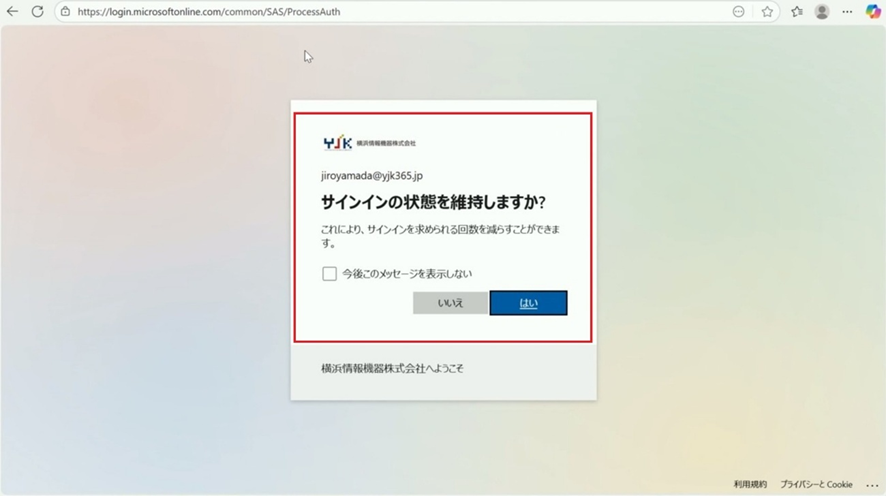Click the URL address bar field

point(400,12)
